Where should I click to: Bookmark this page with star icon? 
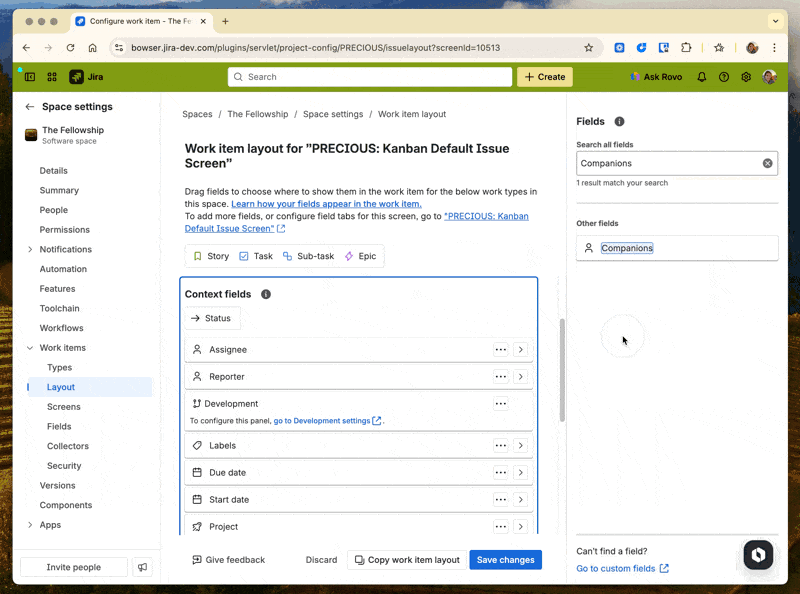pyautogui.click(x=589, y=48)
